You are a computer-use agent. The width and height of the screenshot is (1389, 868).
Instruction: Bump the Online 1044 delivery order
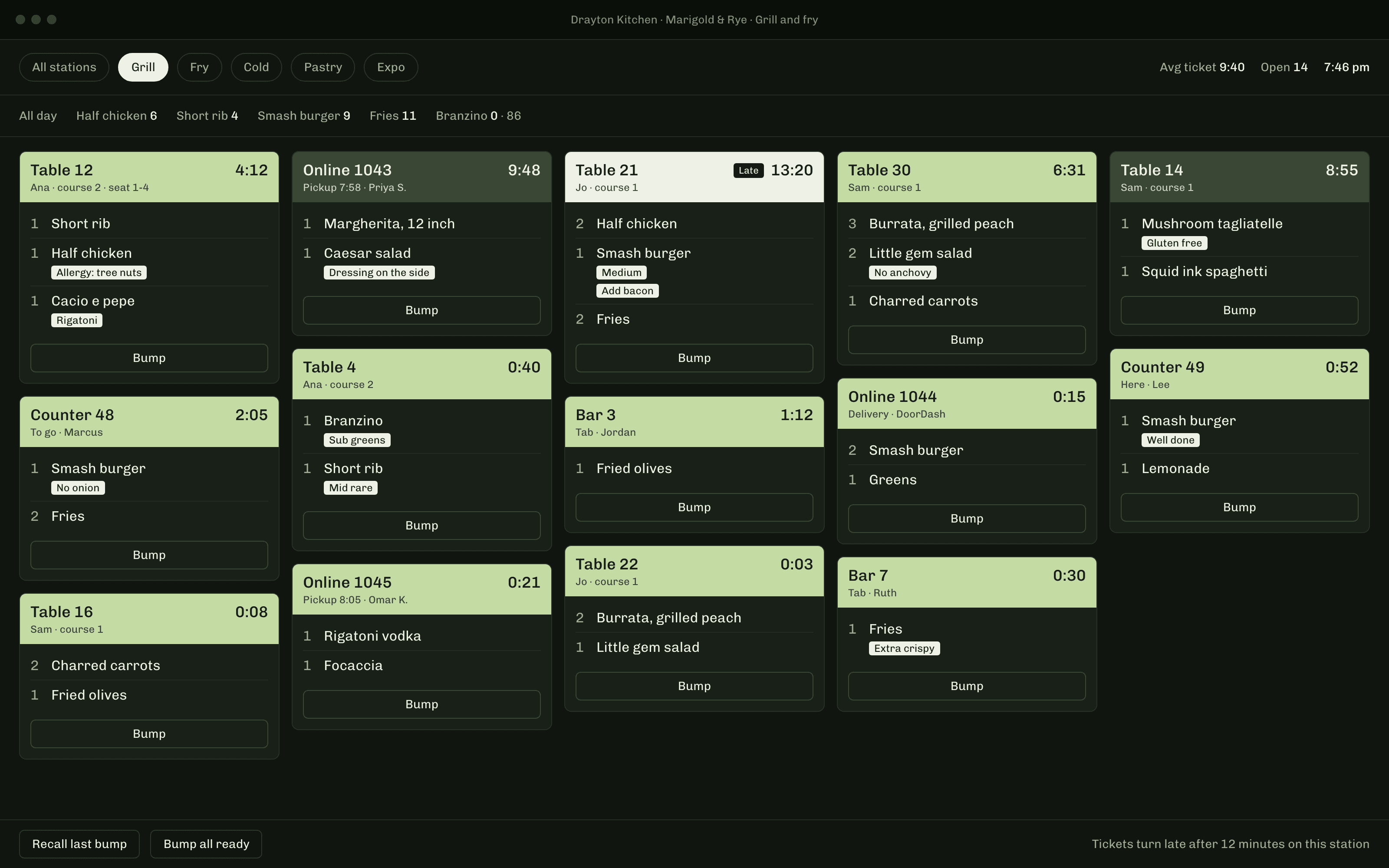click(967, 519)
